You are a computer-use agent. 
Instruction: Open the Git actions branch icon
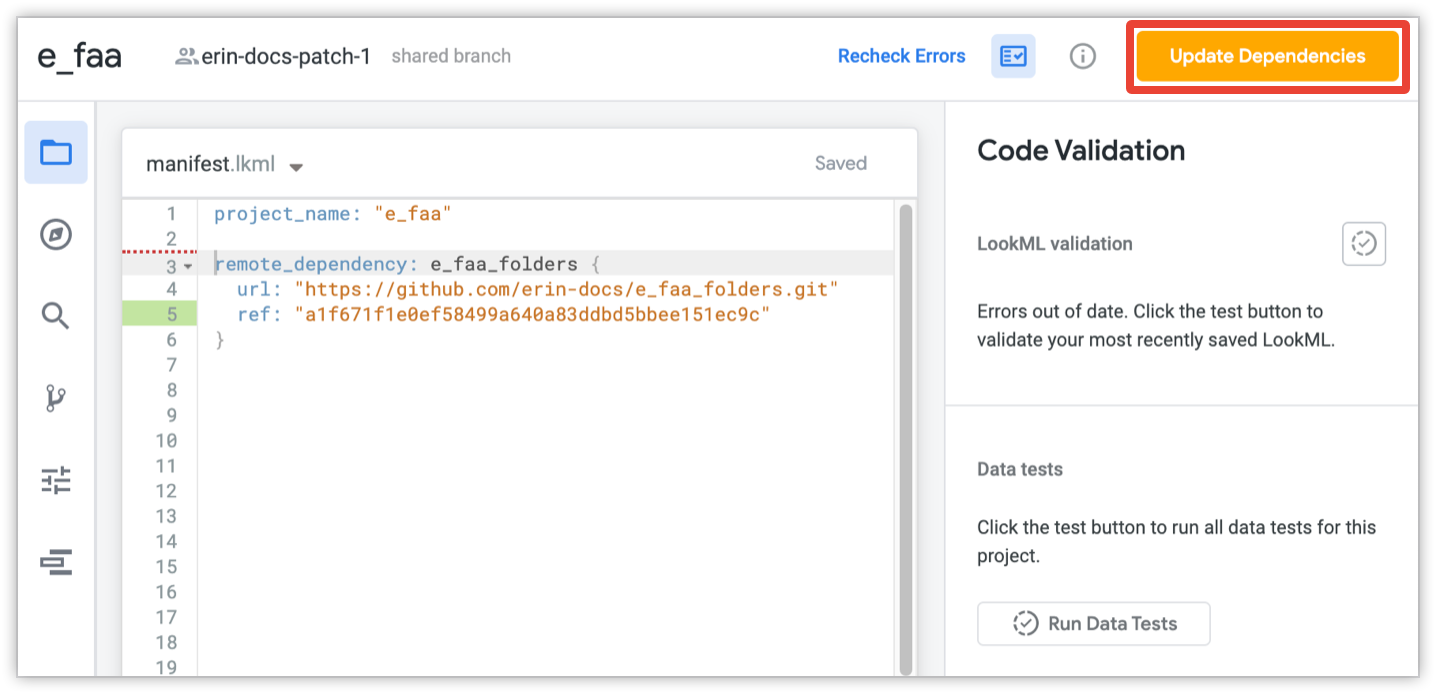click(x=56, y=399)
